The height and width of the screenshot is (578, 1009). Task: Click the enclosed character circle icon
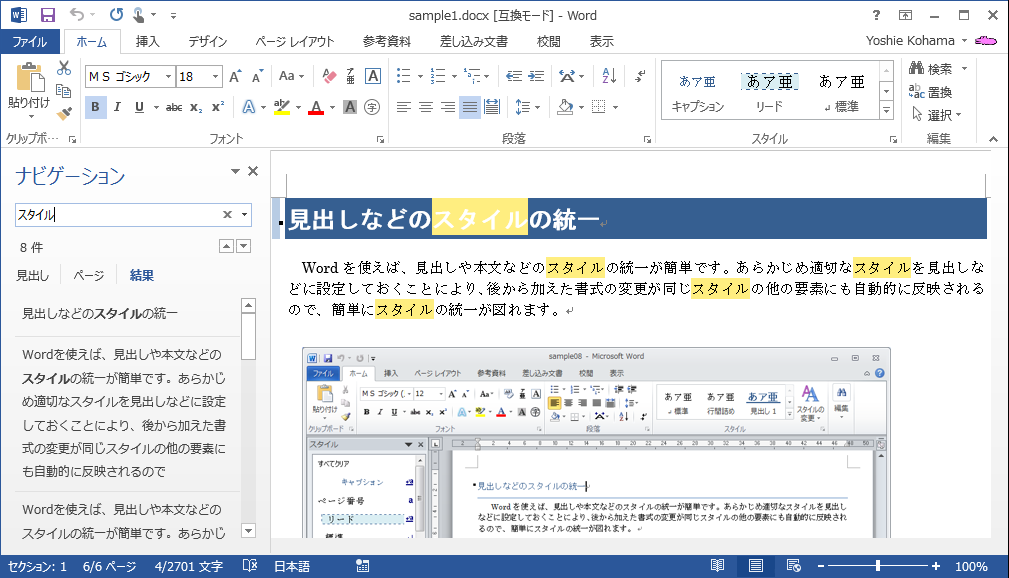(x=372, y=107)
